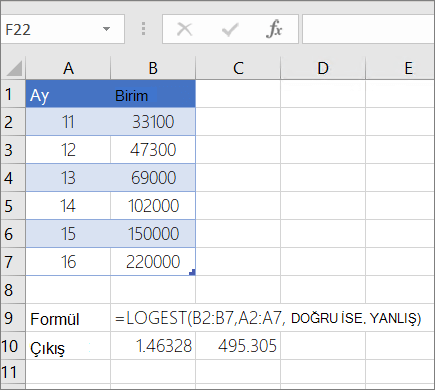Click the result cell showing 495.305
Image resolution: width=435 pixels, height=390 pixels.
[x=238, y=346]
